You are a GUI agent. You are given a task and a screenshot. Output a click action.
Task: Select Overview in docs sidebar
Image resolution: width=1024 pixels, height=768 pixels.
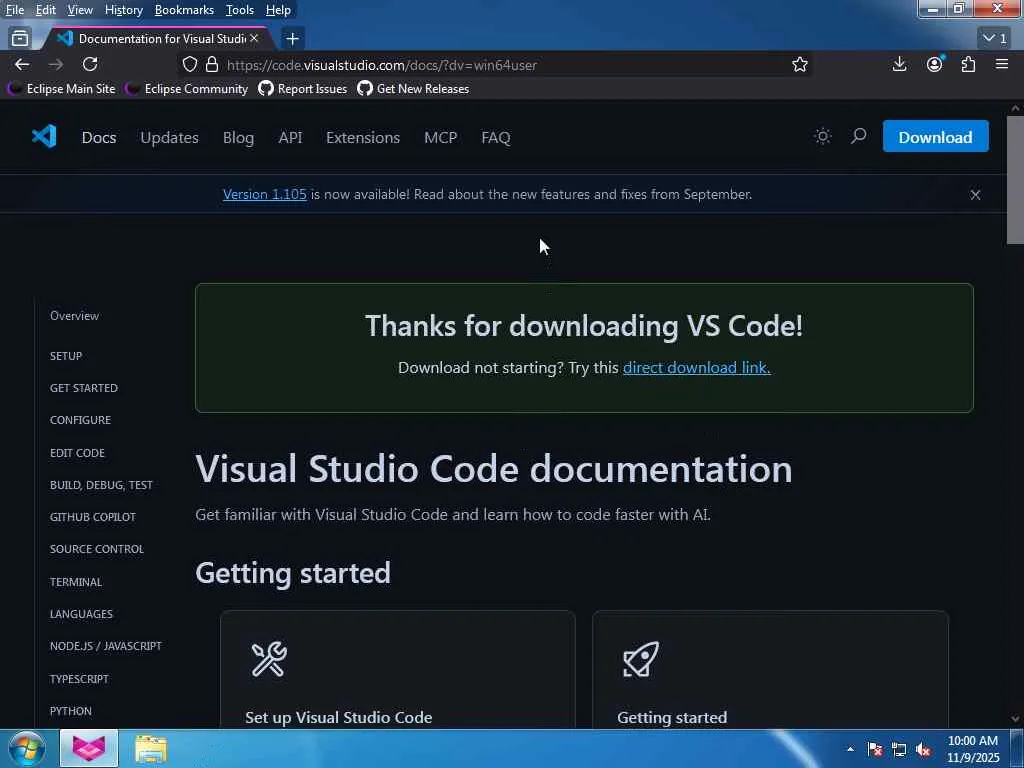74,315
